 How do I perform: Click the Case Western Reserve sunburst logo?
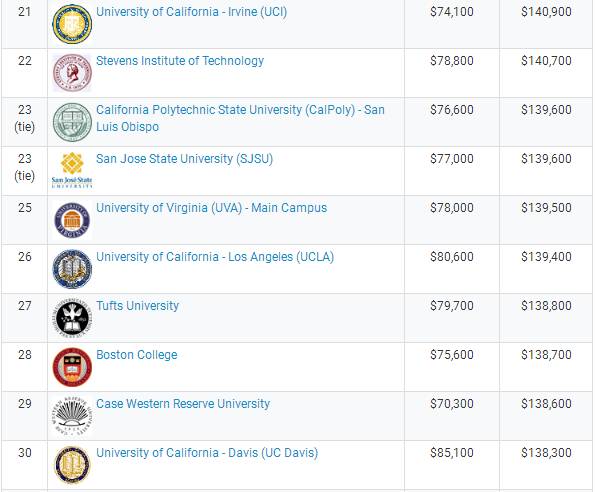coord(72,416)
